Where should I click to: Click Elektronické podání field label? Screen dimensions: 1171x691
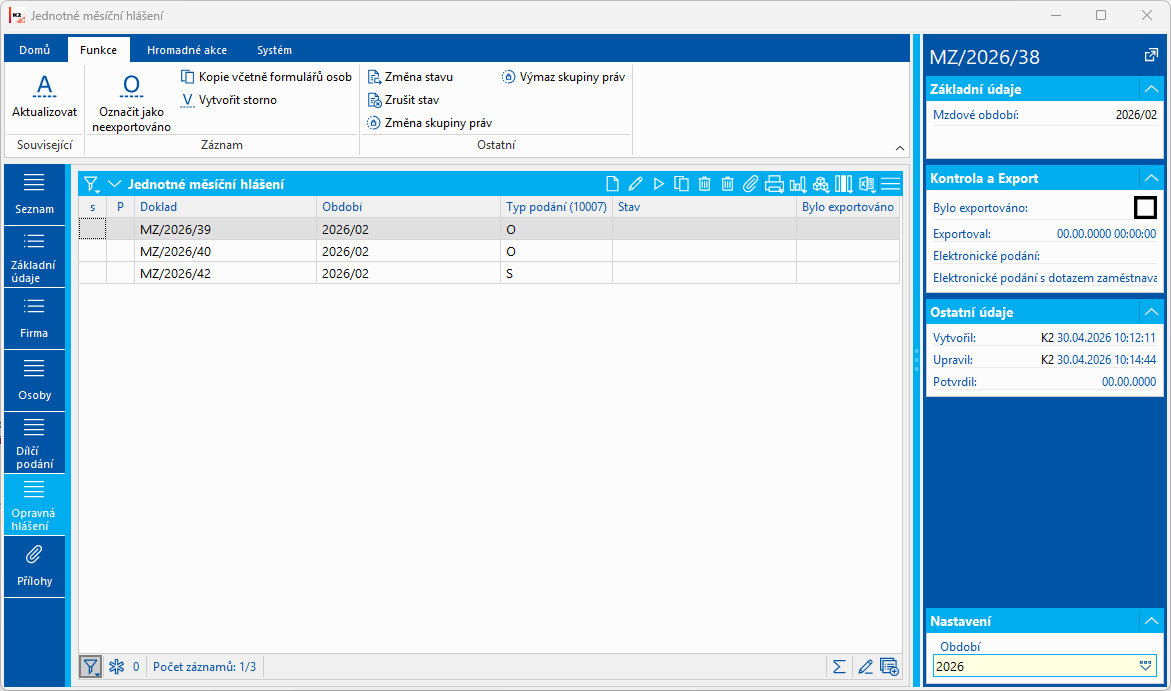click(986, 255)
